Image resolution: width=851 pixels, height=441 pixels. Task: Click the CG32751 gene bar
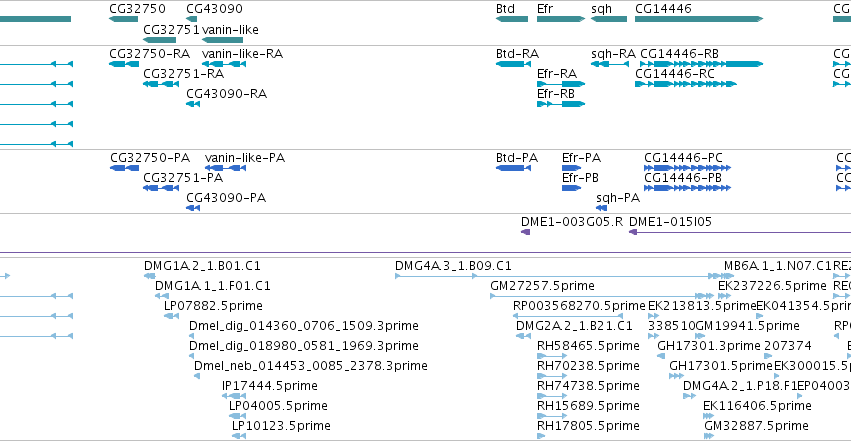[160, 40]
